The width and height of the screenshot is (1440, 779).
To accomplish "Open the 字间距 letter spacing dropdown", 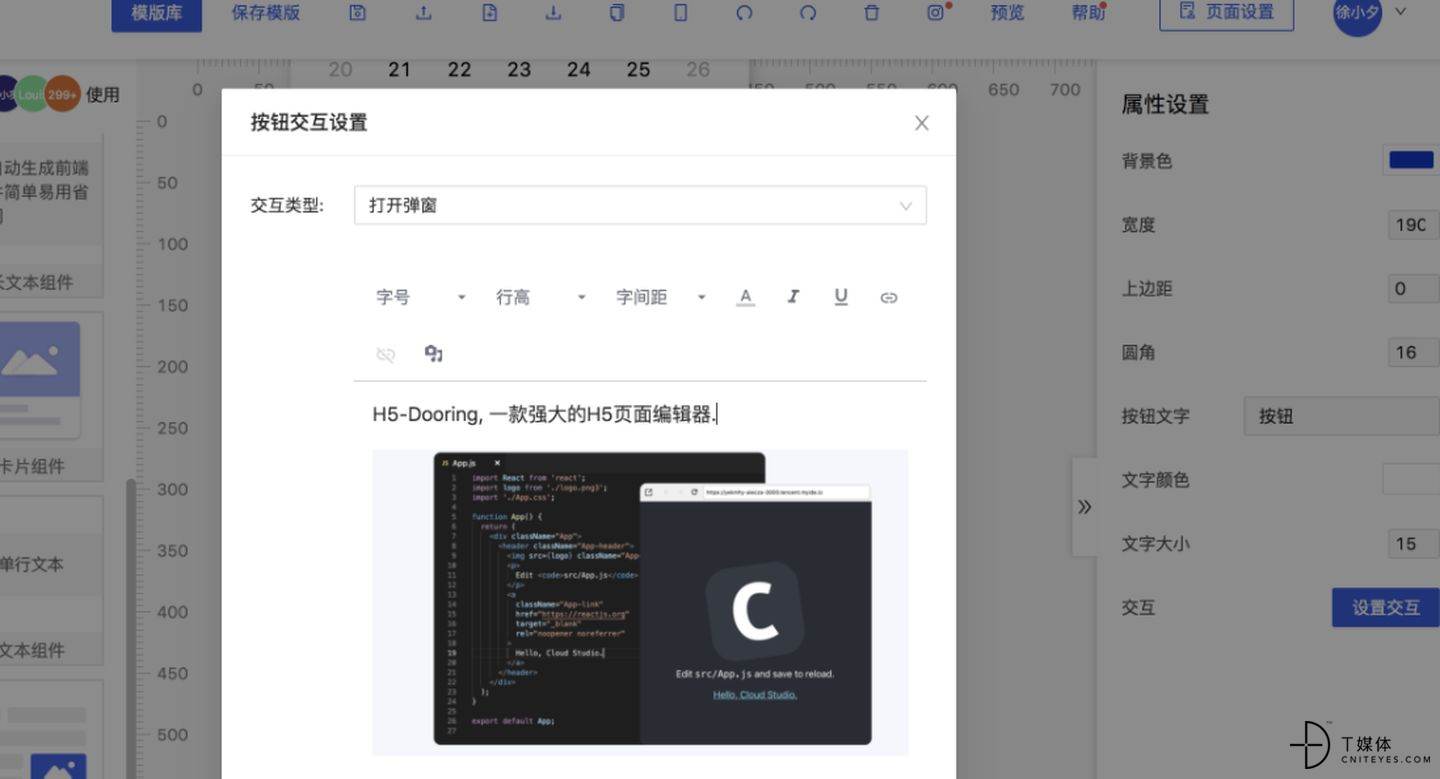I will pos(661,297).
